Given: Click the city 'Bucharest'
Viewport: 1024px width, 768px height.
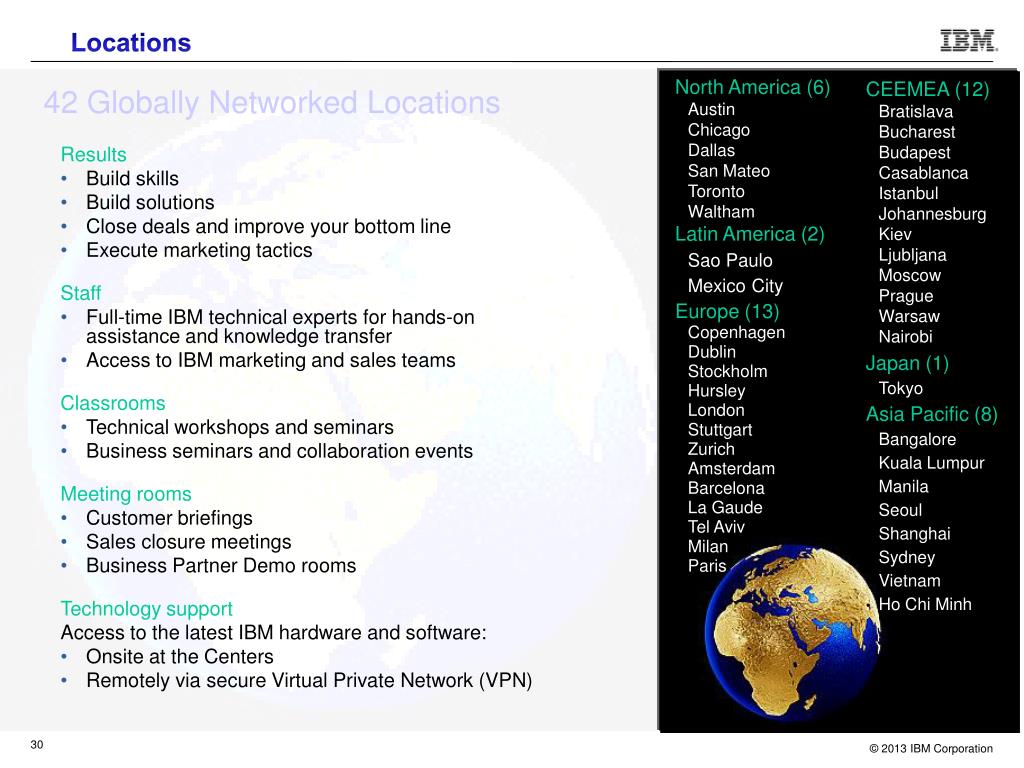Looking at the screenshot, I should coord(917,132).
